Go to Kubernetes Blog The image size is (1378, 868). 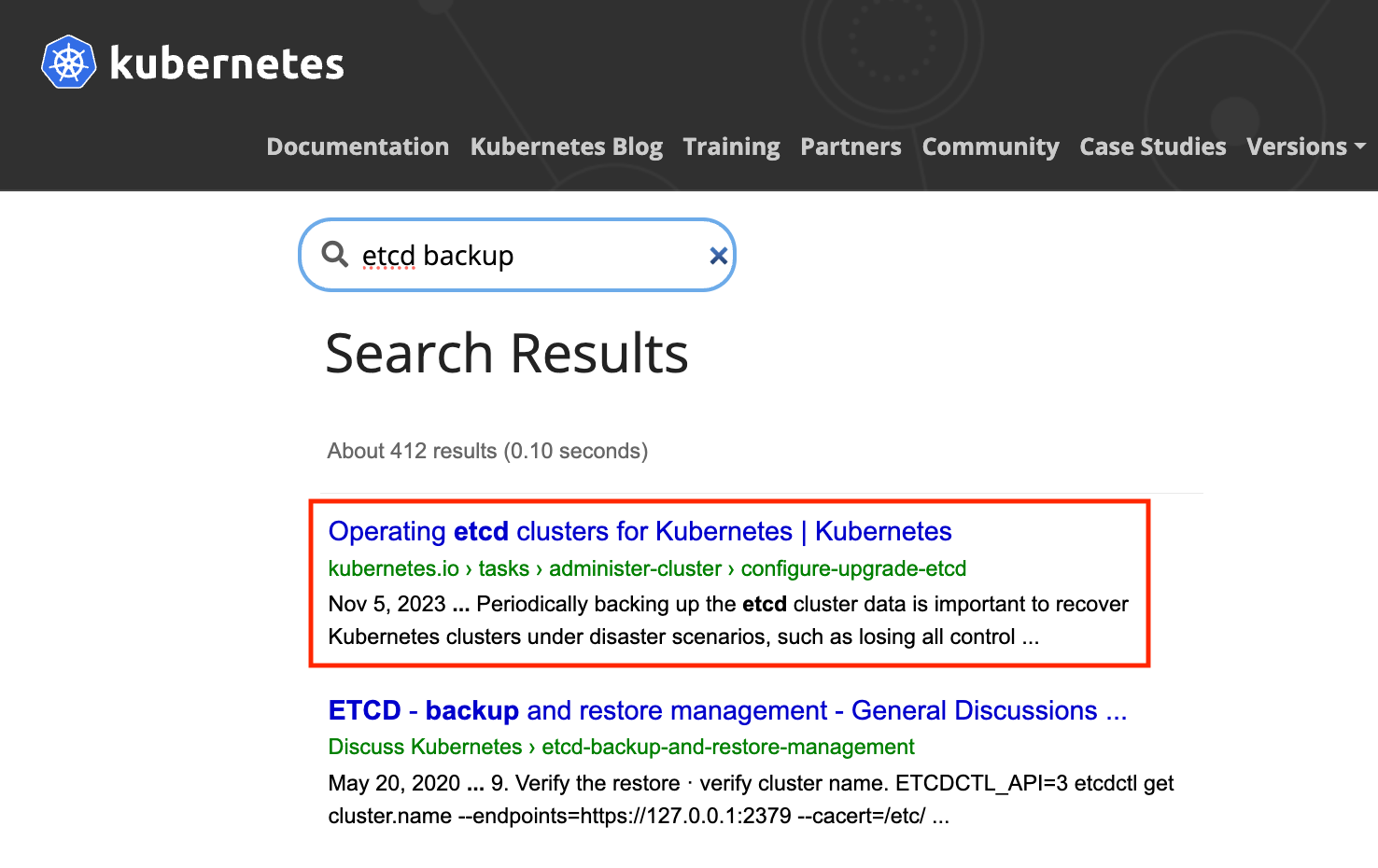[x=566, y=147]
